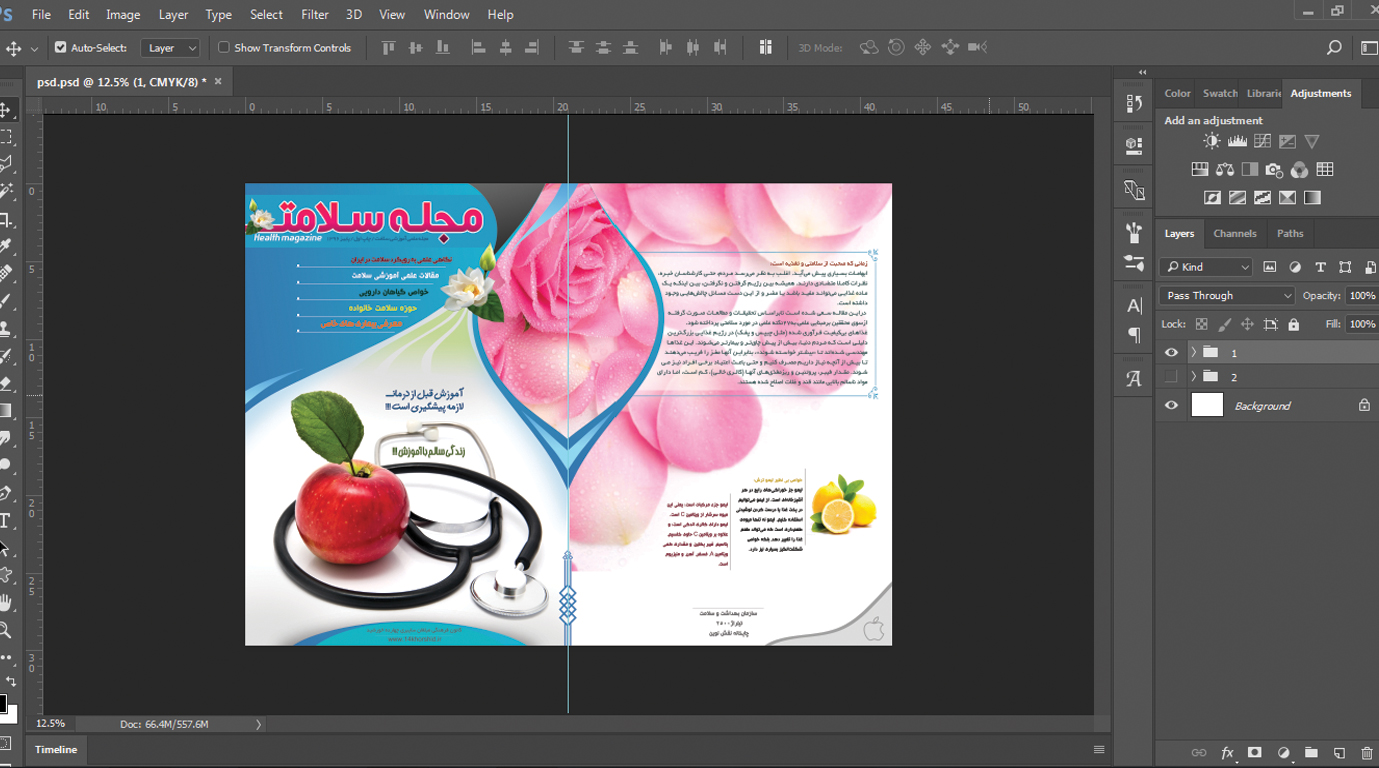Image resolution: width=1379 pixels, height=768 pixels.
Task: Select the Background layer thumbnail
Action: click(x=1207, y=405)
